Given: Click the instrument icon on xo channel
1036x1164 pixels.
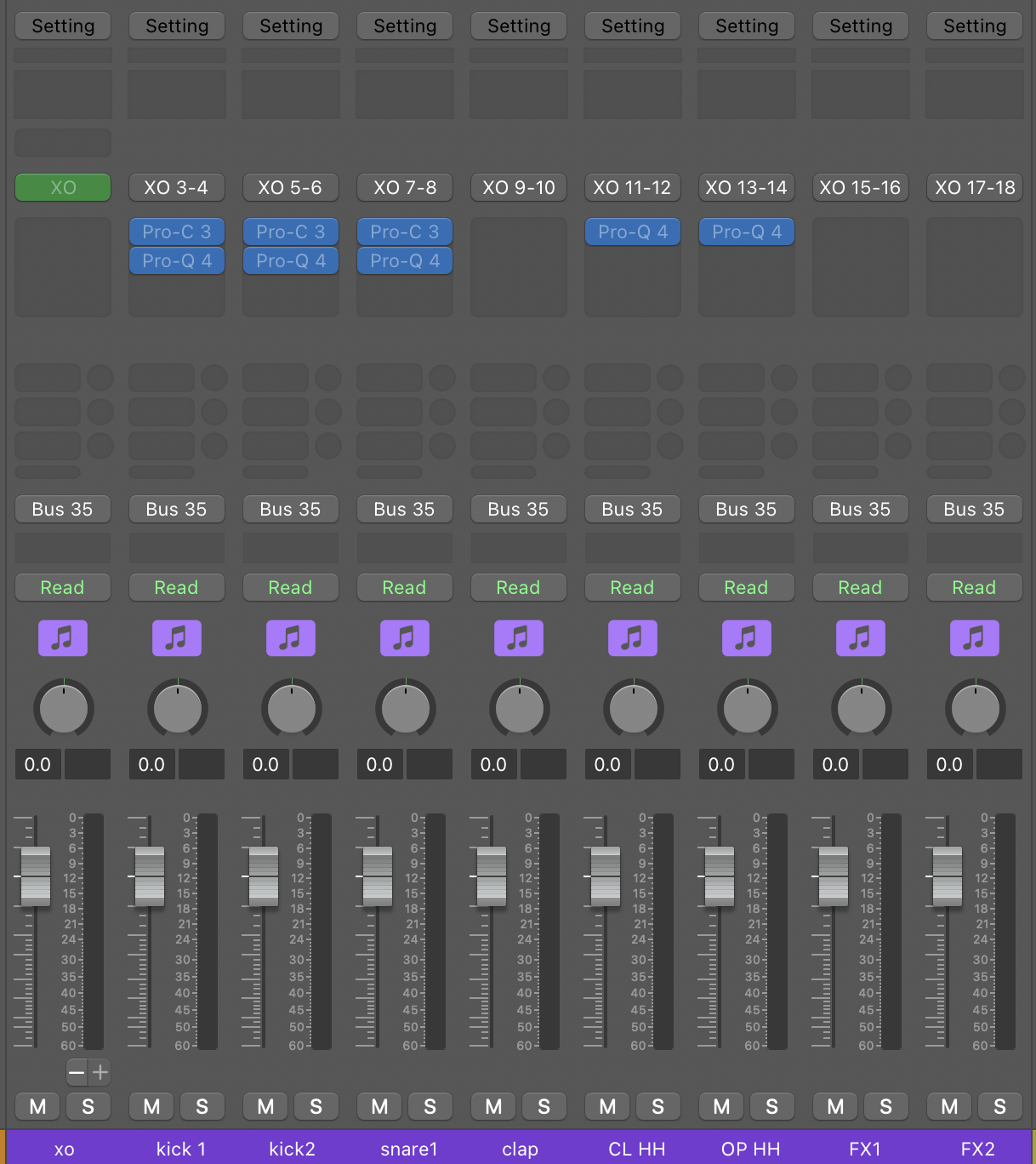Looking at the screenshot, I should click(63, 638).
